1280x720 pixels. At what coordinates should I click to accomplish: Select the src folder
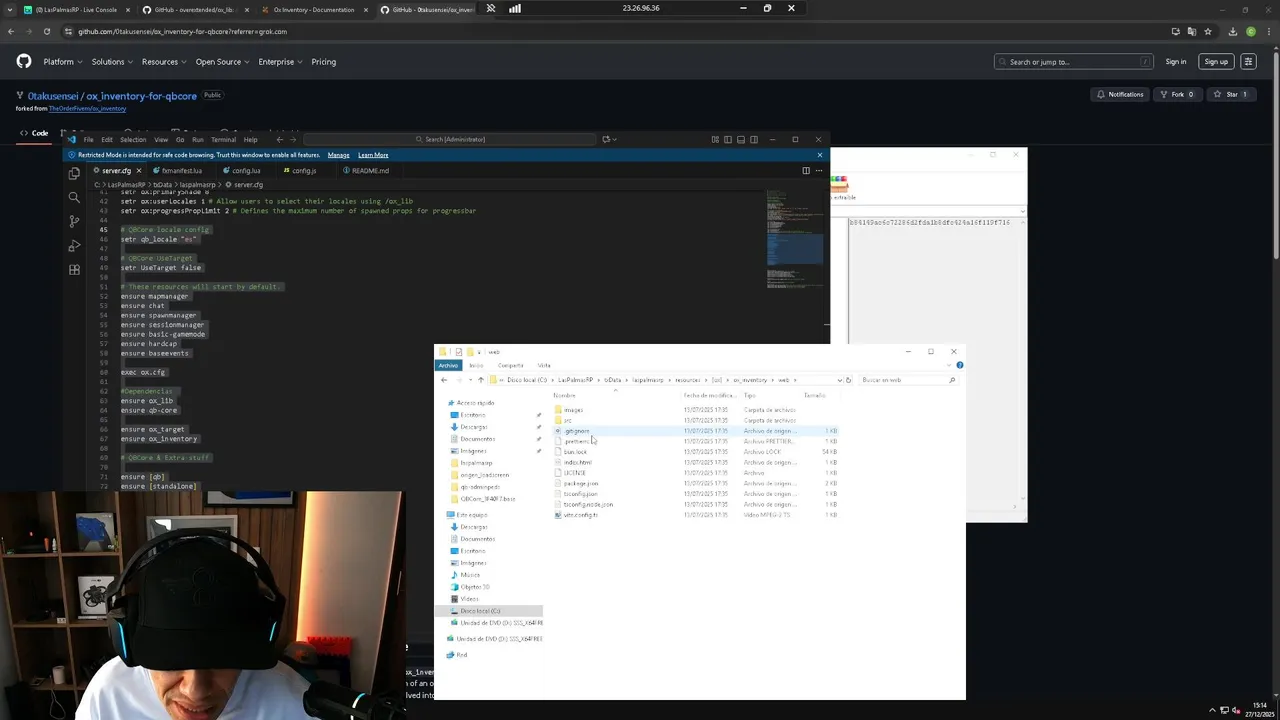pos(567,420)
